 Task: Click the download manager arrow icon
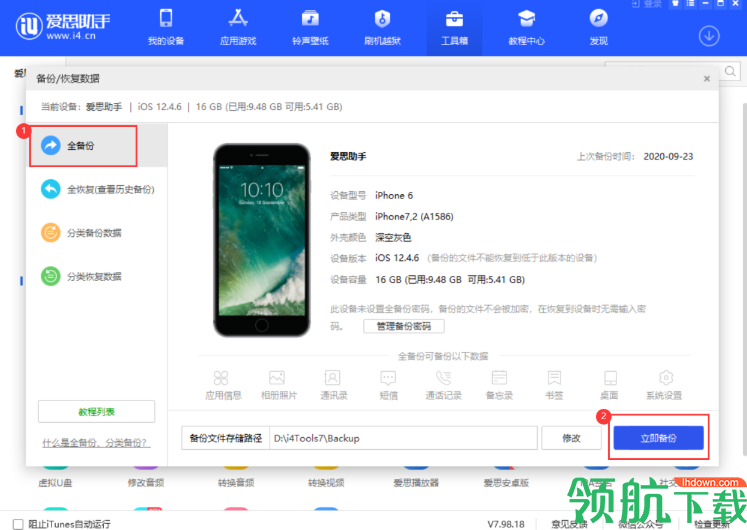tap(709, 36)
